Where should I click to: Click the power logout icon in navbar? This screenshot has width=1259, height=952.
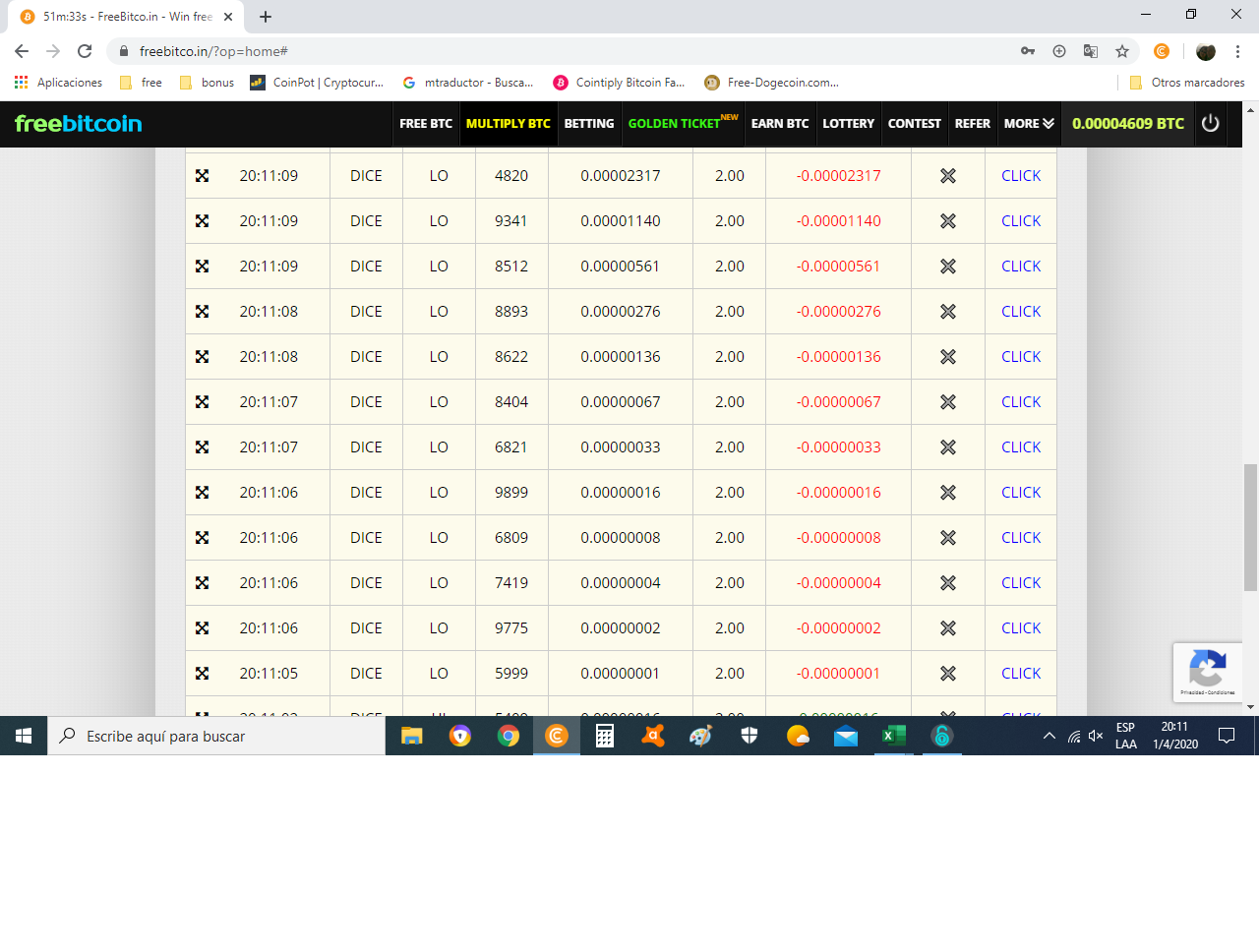[x=1210, y=123]
